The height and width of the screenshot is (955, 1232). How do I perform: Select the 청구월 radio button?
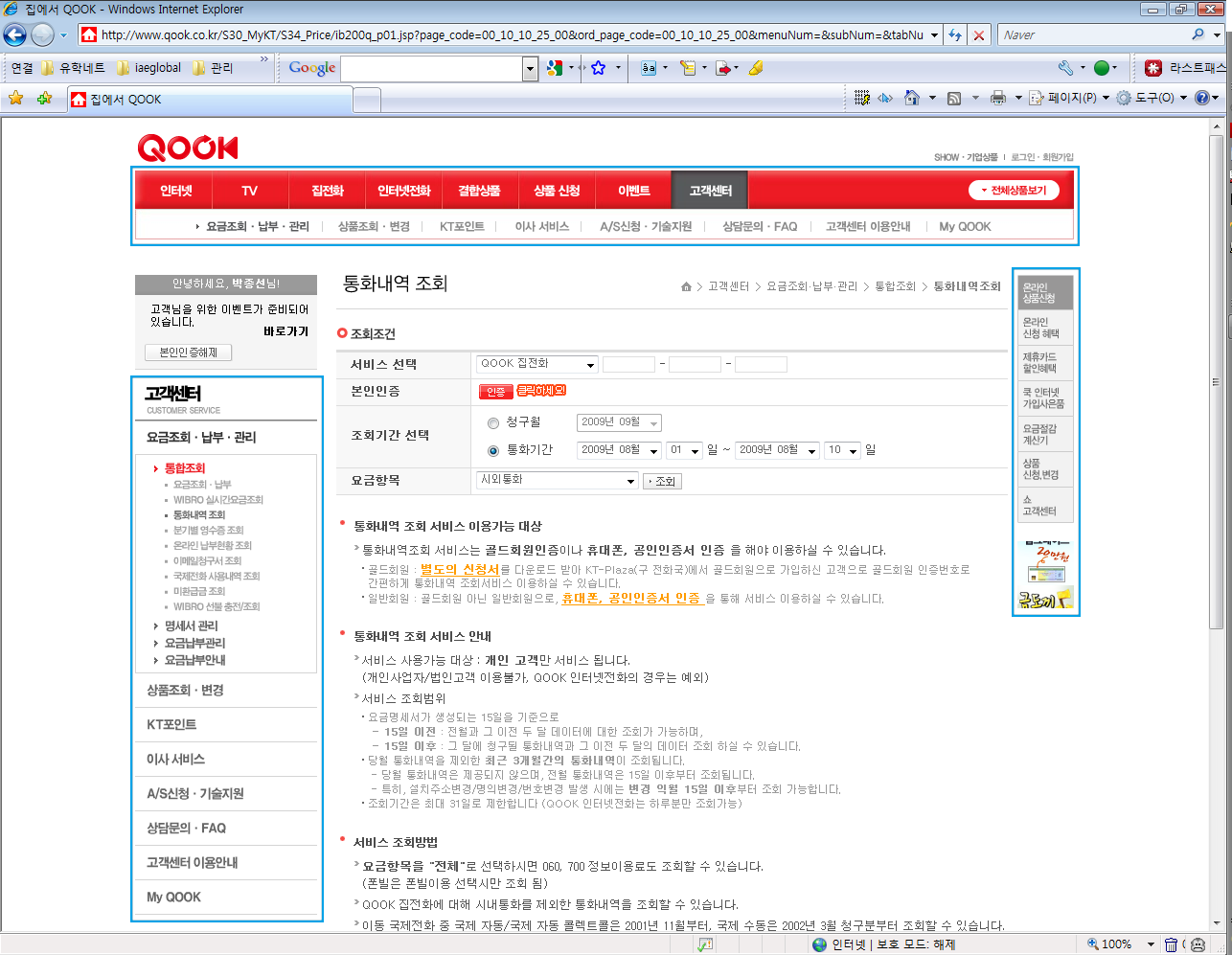[493, 423]
